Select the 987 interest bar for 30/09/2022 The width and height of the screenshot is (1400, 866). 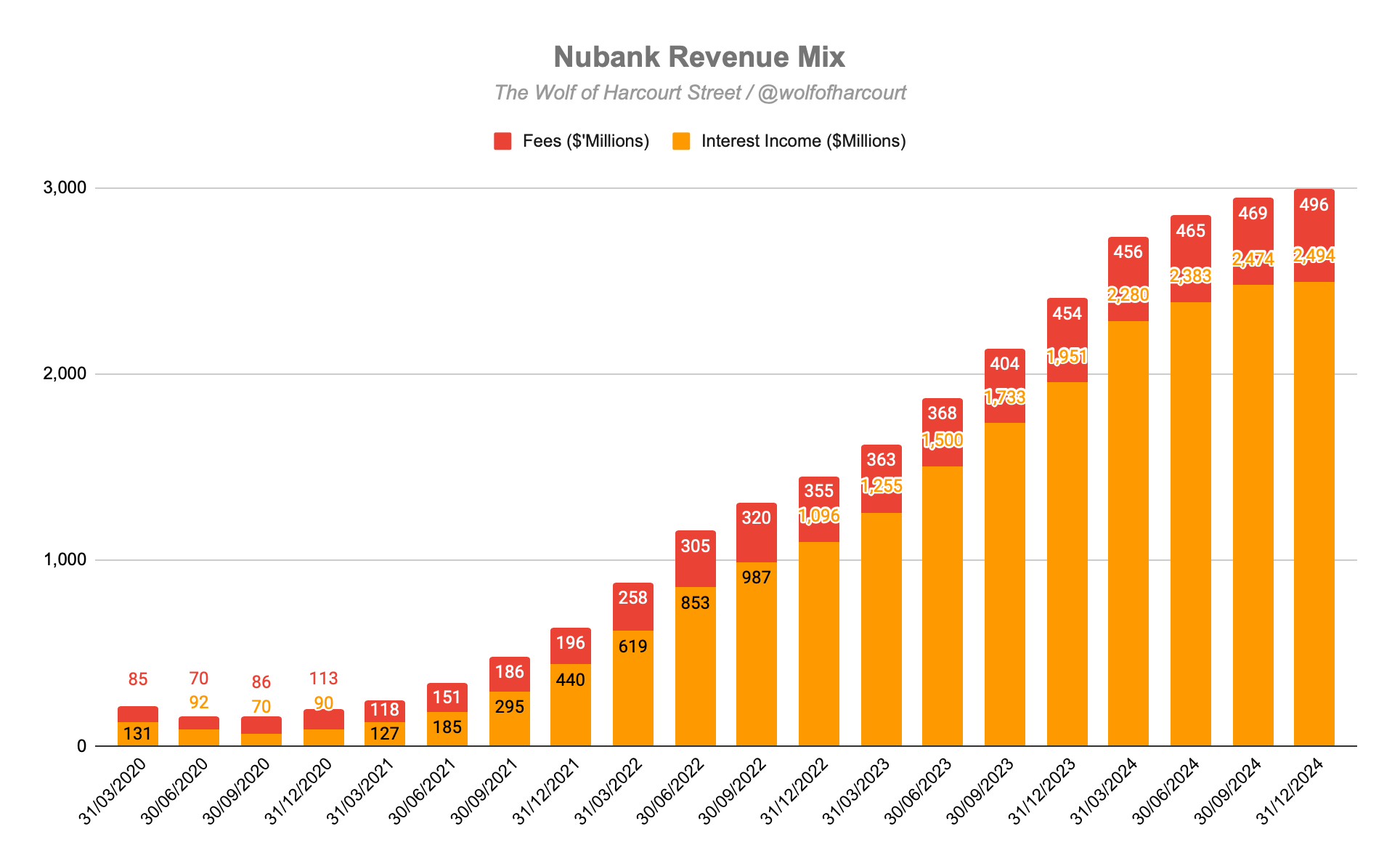[x=756, y=654]
